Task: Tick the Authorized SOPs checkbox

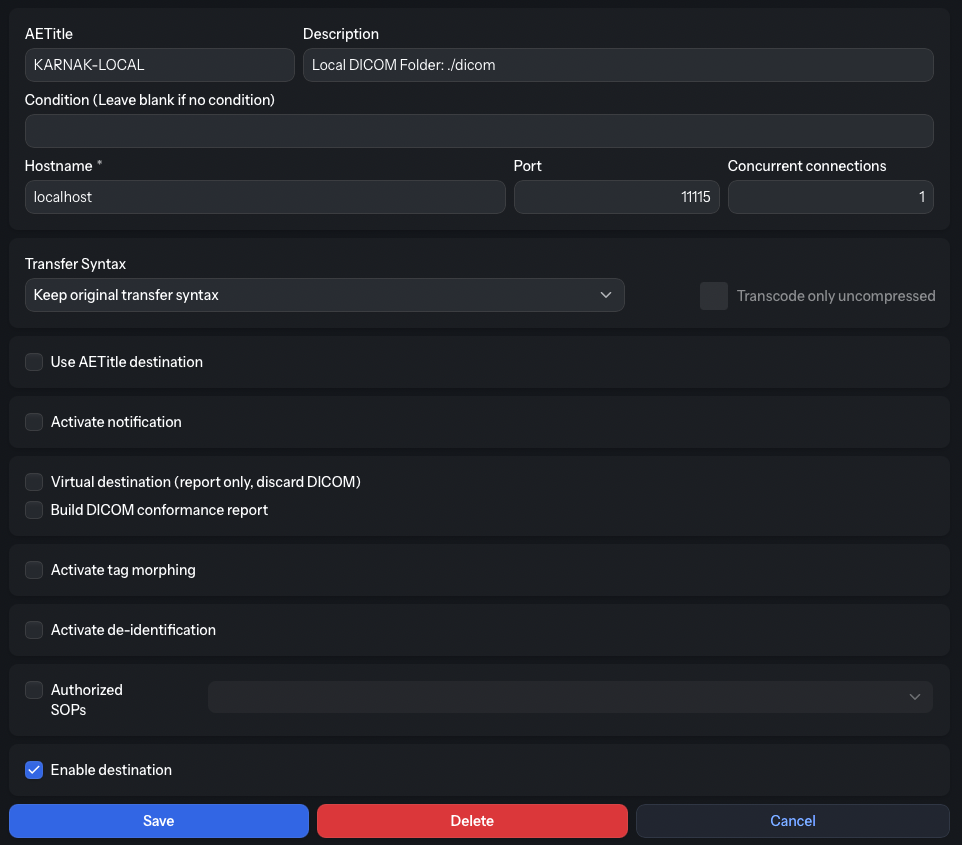Action: point(34,690)
